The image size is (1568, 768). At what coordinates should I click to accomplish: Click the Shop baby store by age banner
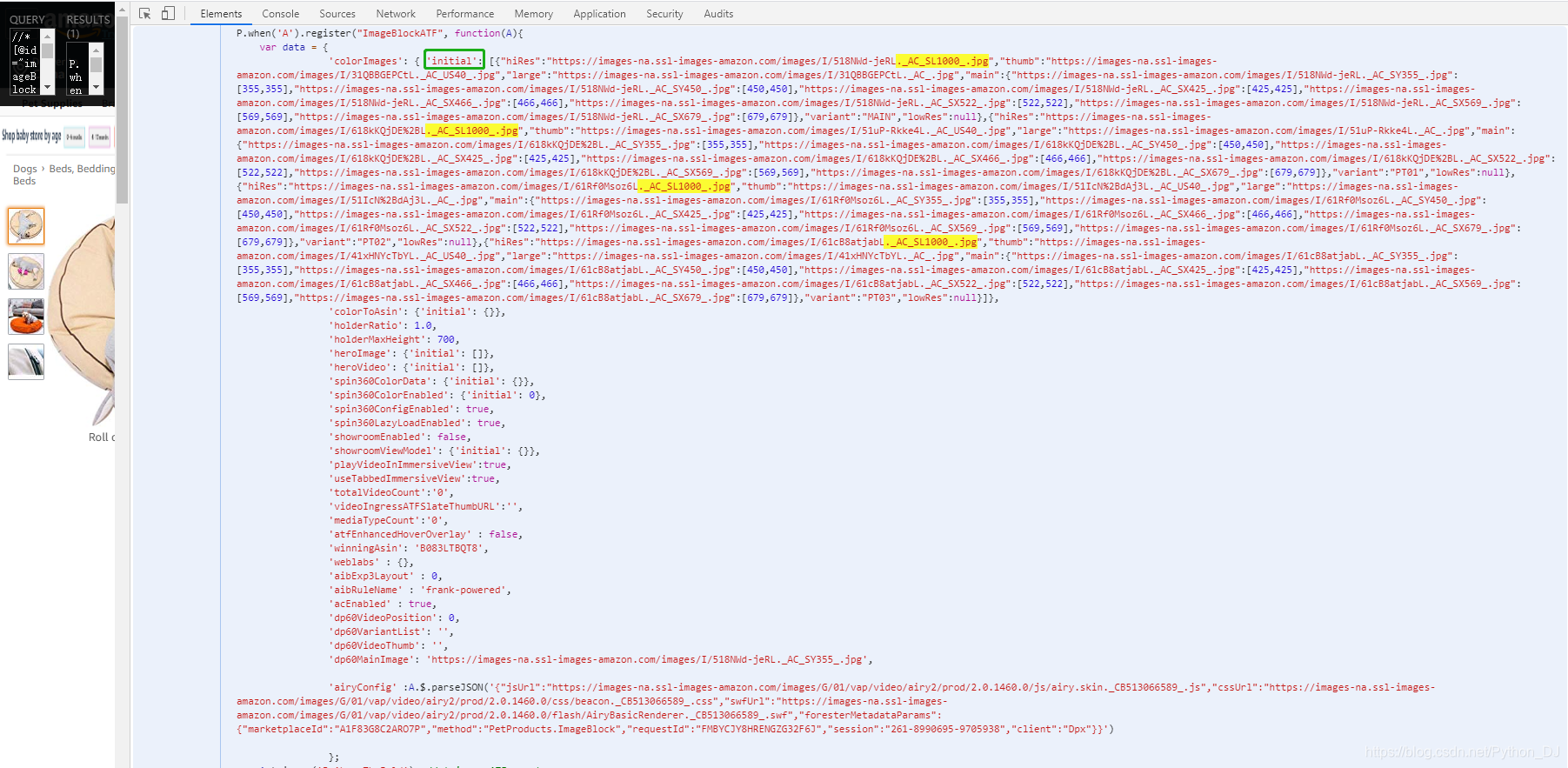coord(57,136)
